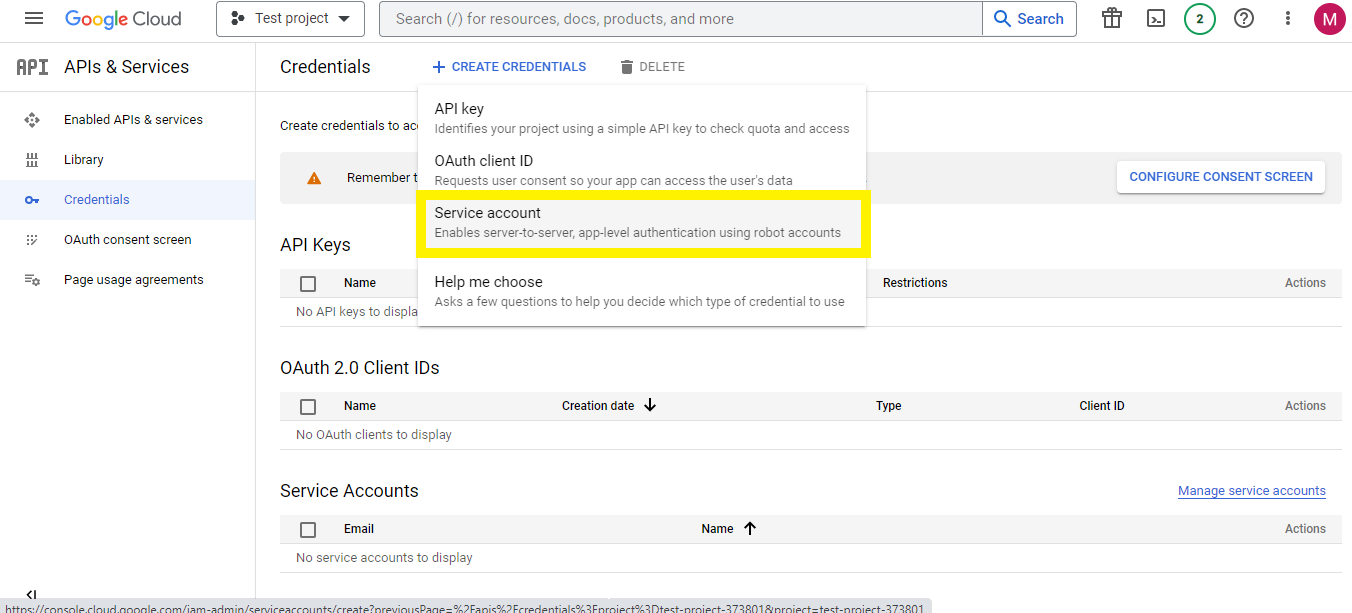Click the resources search field

pyautogui.click(x=679, y=18)
